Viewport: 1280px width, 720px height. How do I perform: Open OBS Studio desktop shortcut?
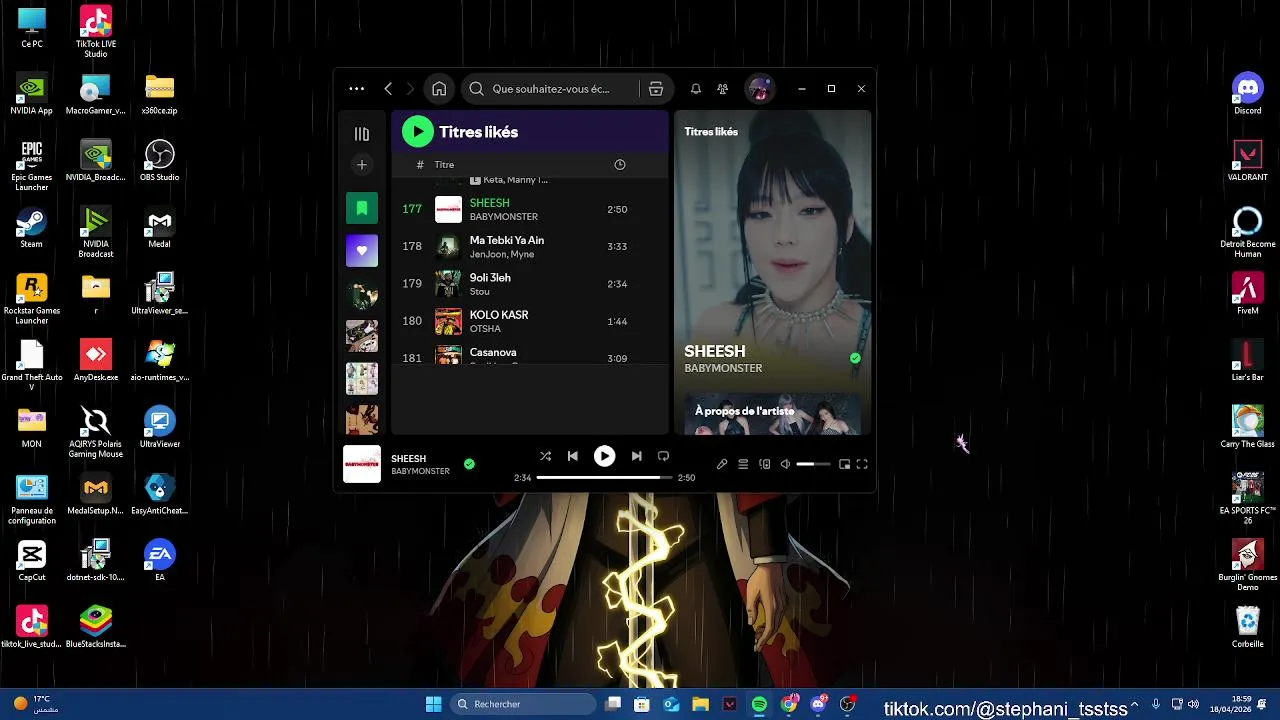pos(160,161)
